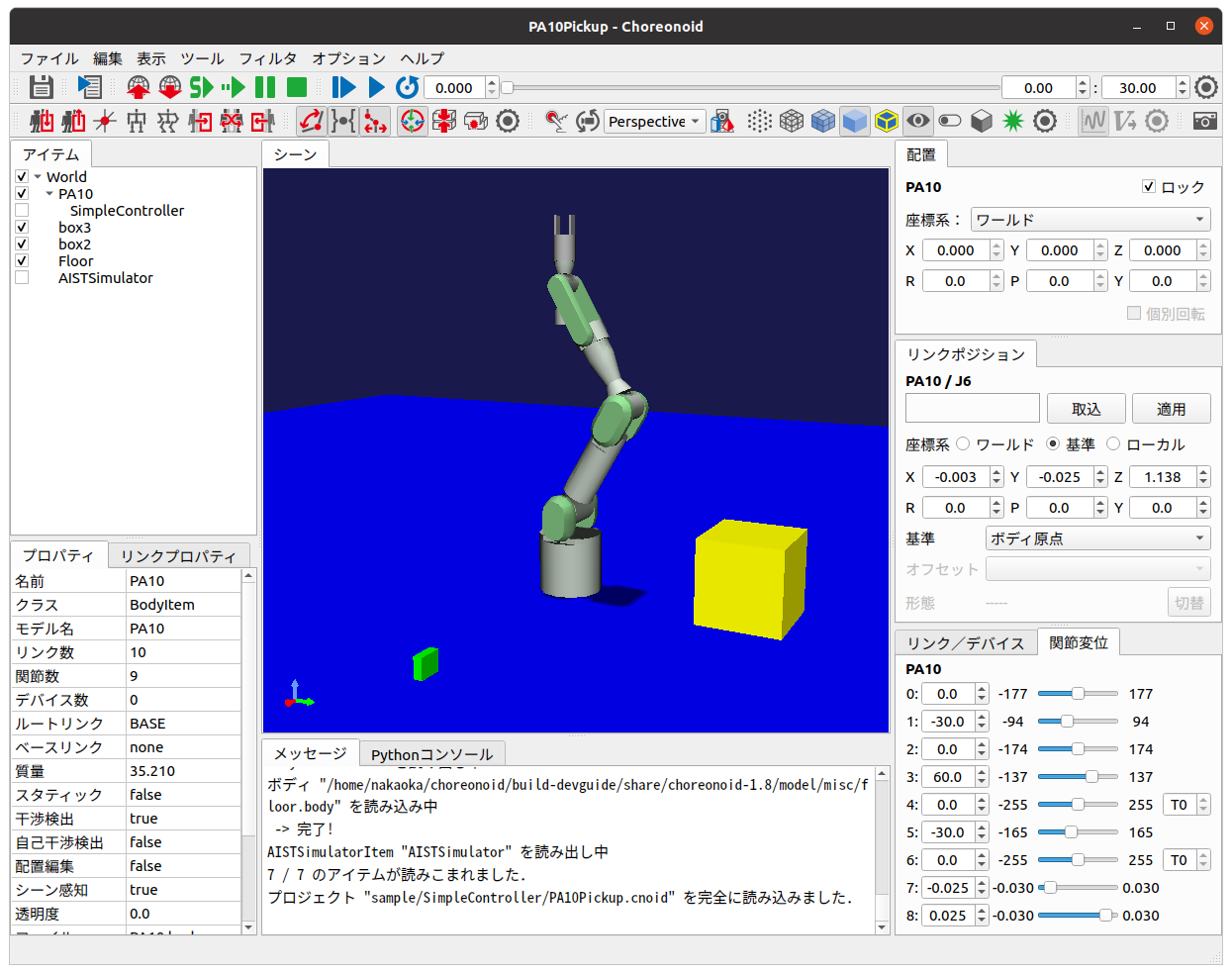The height and width of the screenshot is (974, 1232).
Task: Open the 座標系 ワールド dropdown
Action: click(x=1090, y=220)
